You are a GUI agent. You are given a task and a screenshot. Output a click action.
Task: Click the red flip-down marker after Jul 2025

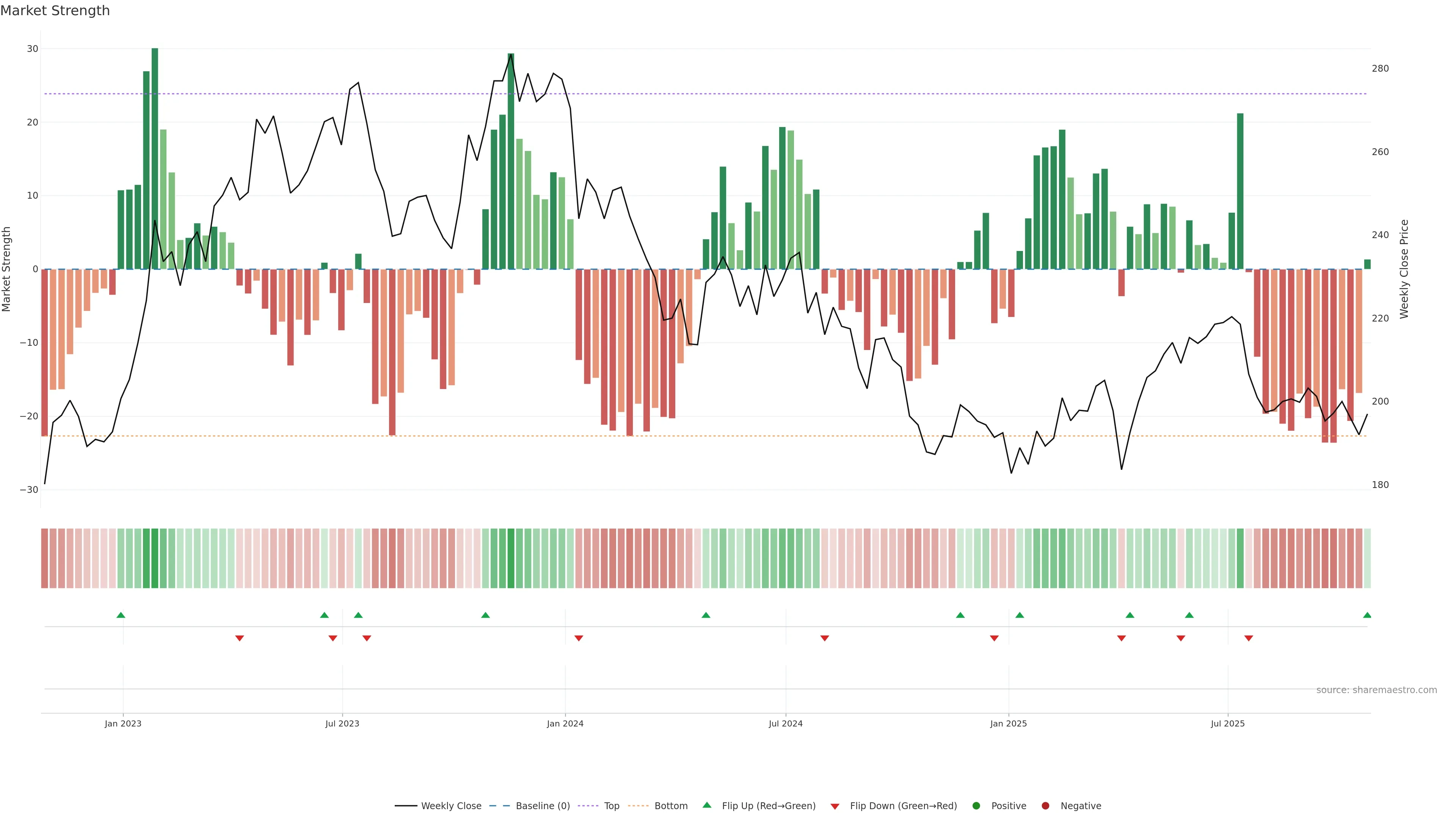tap(1249, 638)
